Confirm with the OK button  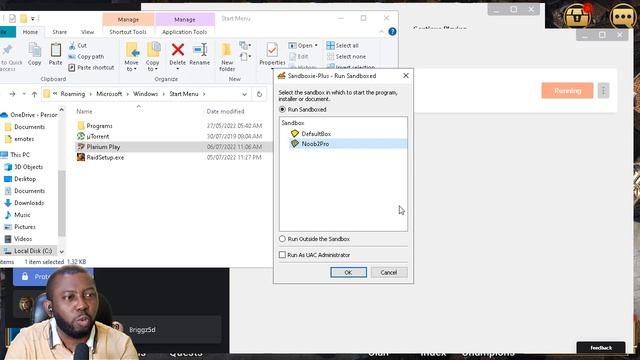click(x=348, y=272)
